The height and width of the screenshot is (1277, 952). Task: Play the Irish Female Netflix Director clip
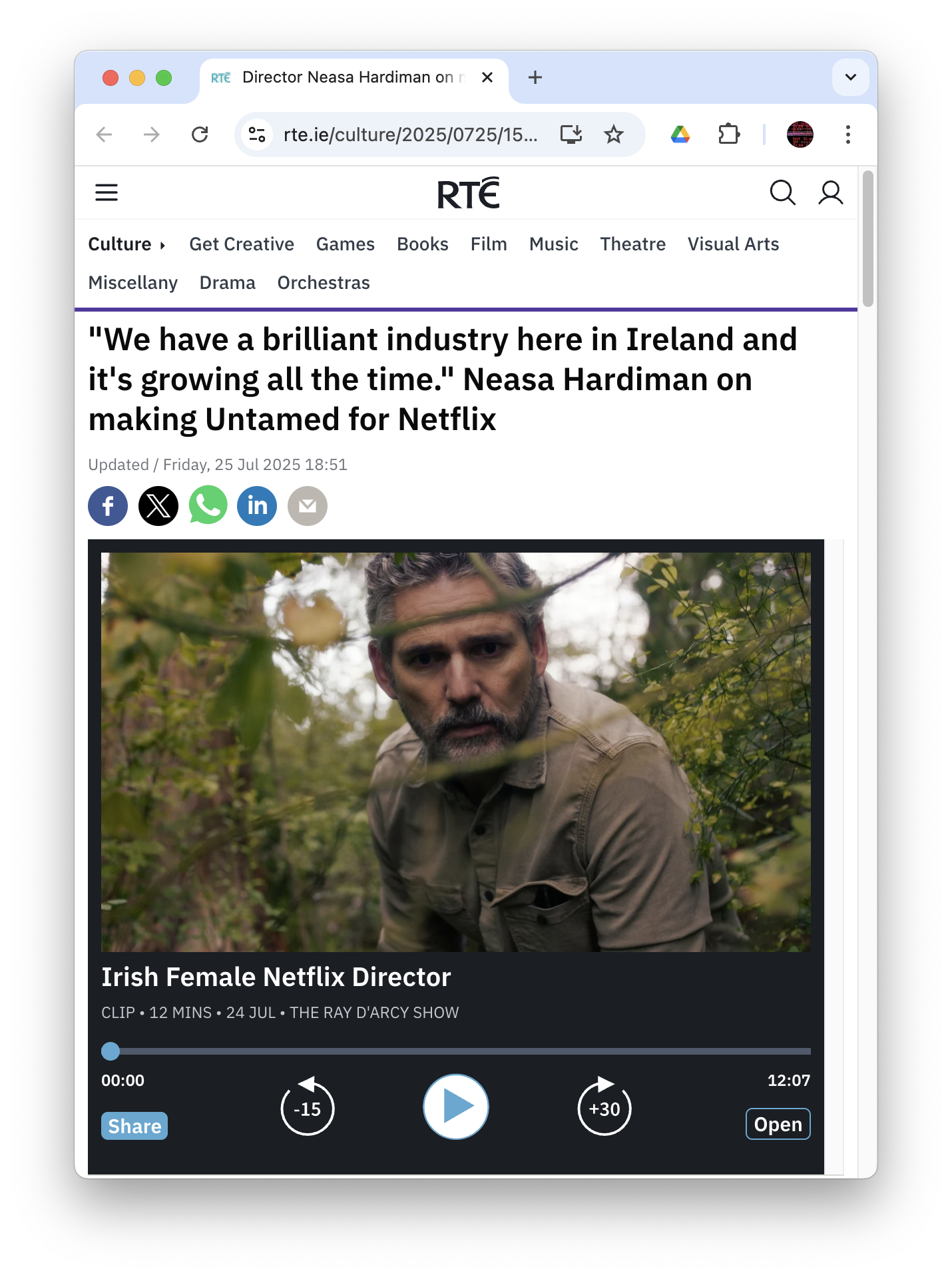point(456,1107)
